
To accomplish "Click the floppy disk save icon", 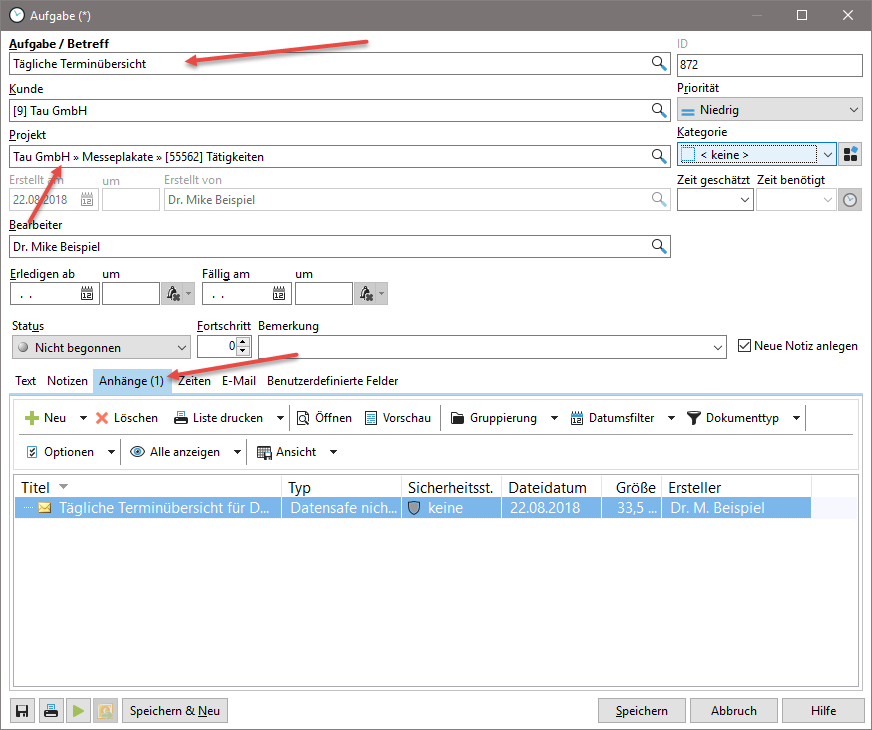I will 22,711.
